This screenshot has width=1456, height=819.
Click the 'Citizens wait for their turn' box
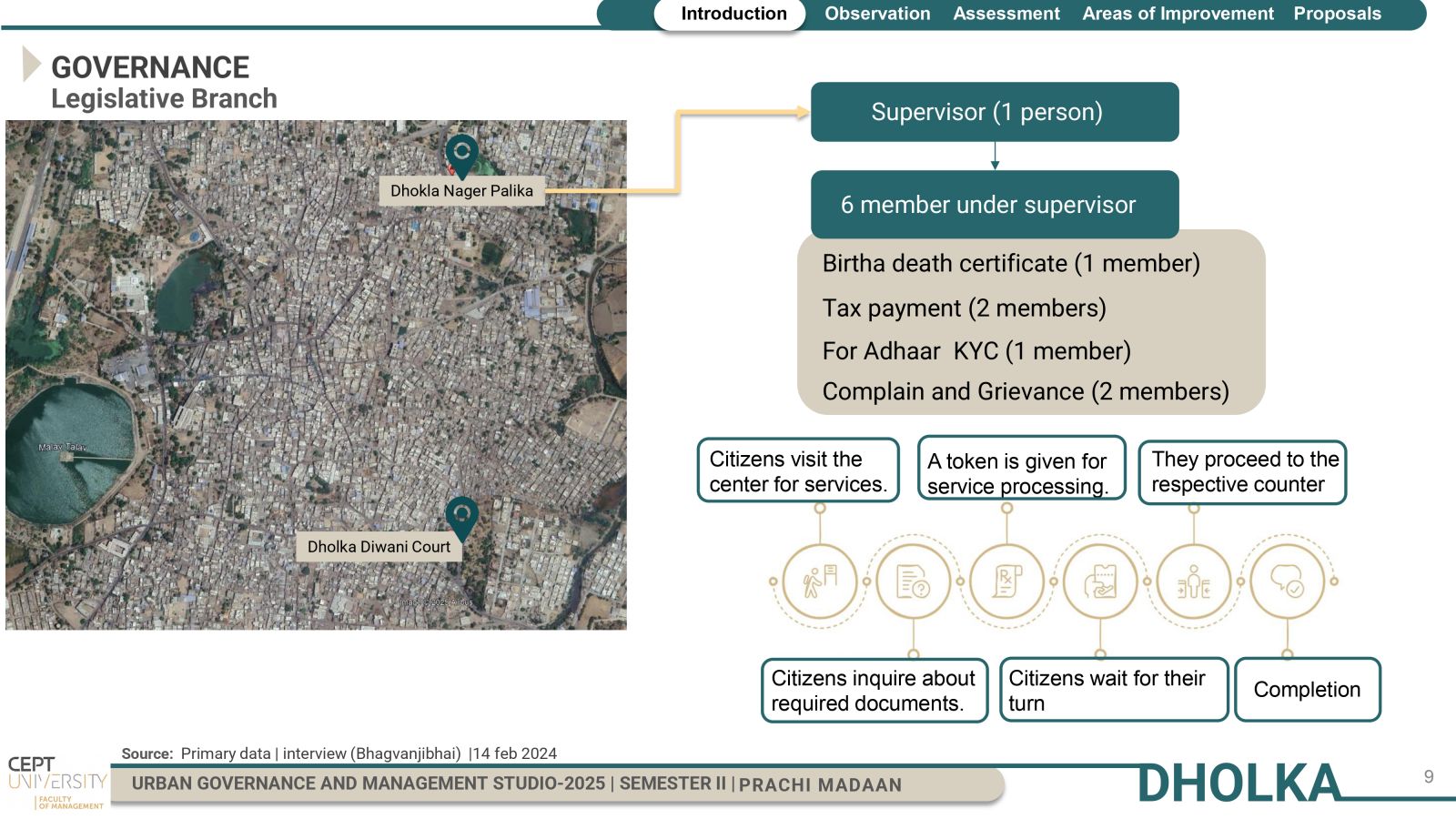(x=1114, y=690)
